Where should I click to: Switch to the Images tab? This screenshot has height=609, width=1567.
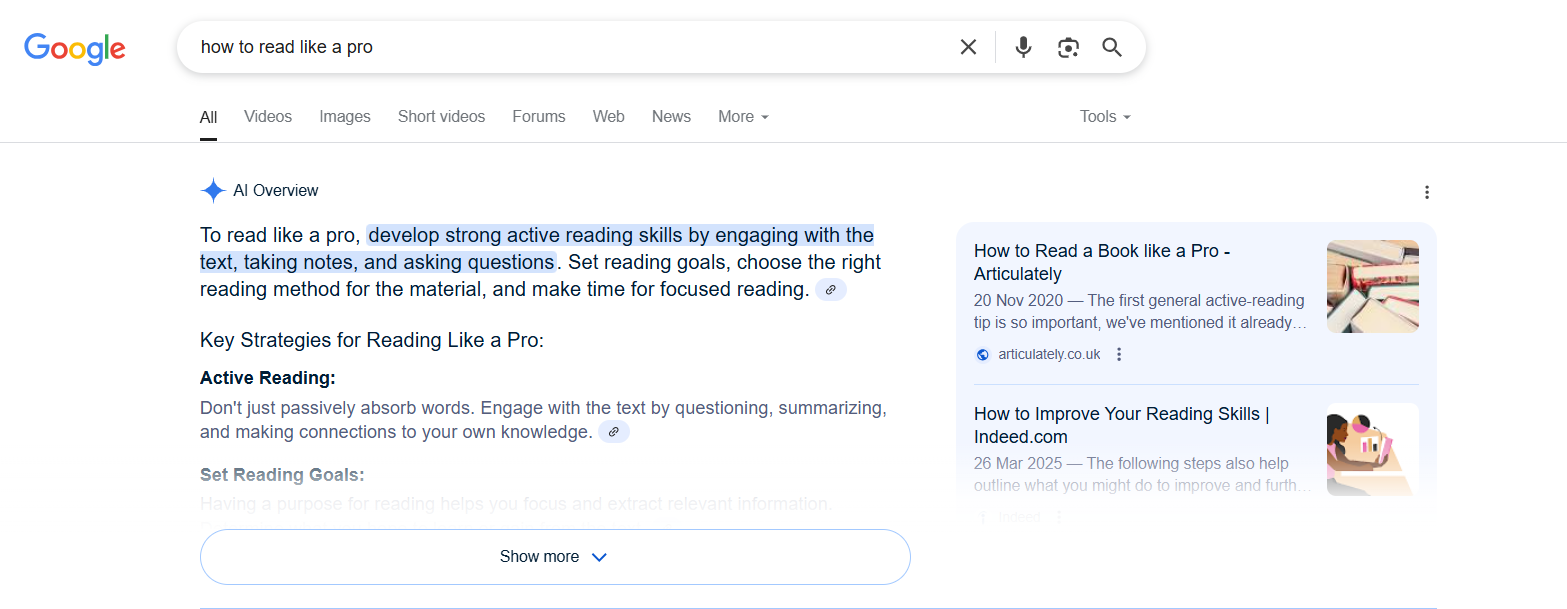(345, 117)
